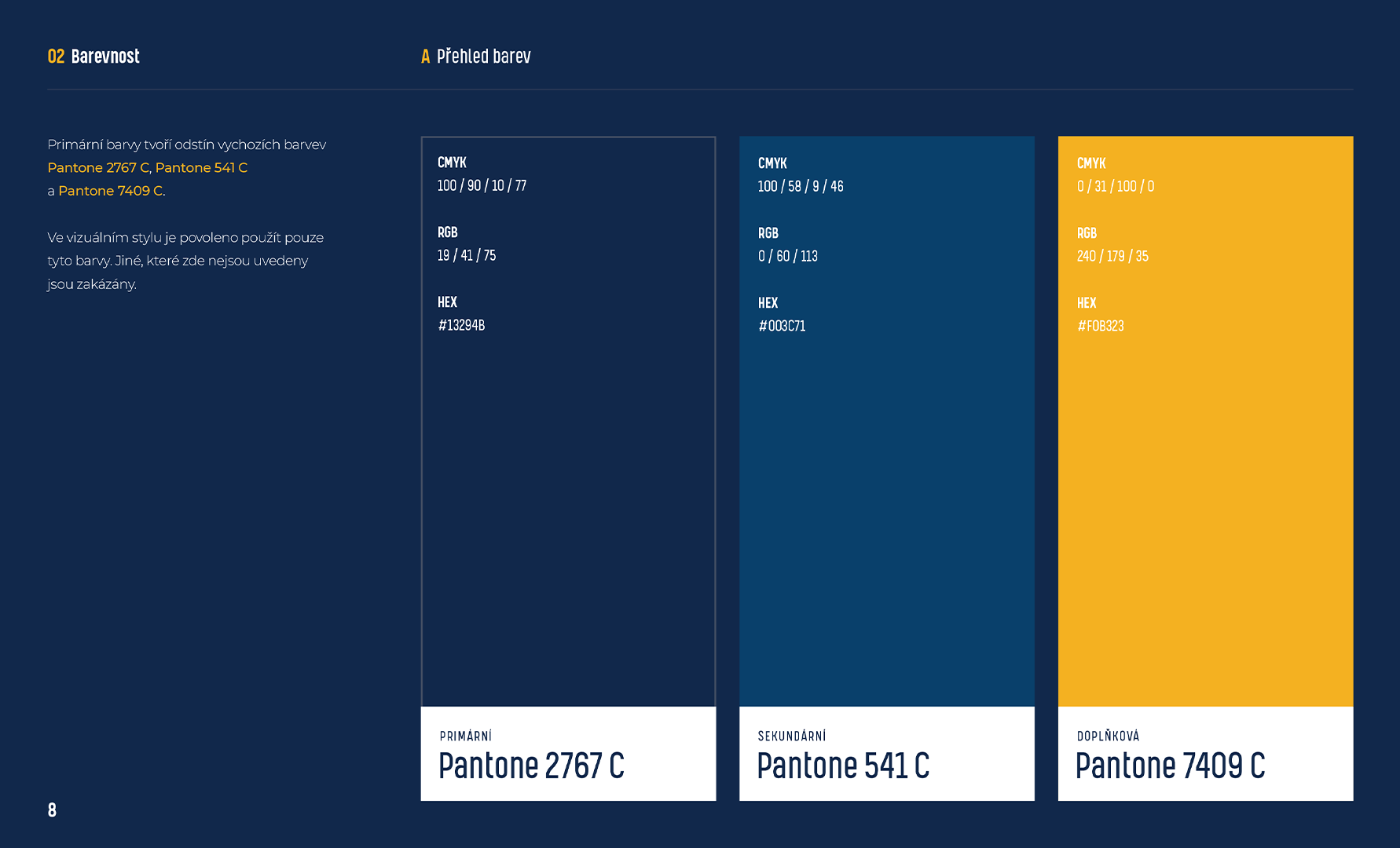
Task: Click the 'Primární barvy tvoří odstín' line
Action: [186, 144]
